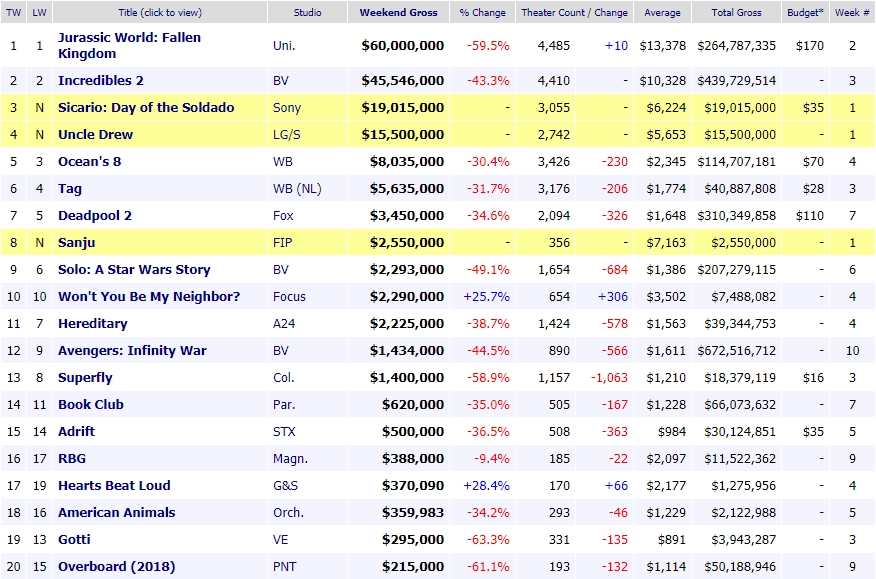Open Jurassic World: Fallen Kingdom title link
This screenshot has height=579, width=876.
(x=129, y=45)
